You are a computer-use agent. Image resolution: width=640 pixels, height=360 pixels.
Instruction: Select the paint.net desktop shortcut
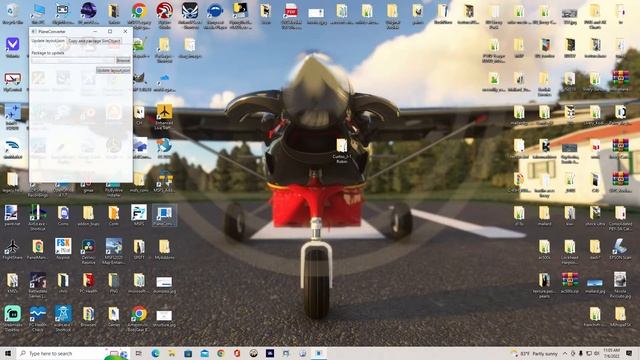(11, 215)
